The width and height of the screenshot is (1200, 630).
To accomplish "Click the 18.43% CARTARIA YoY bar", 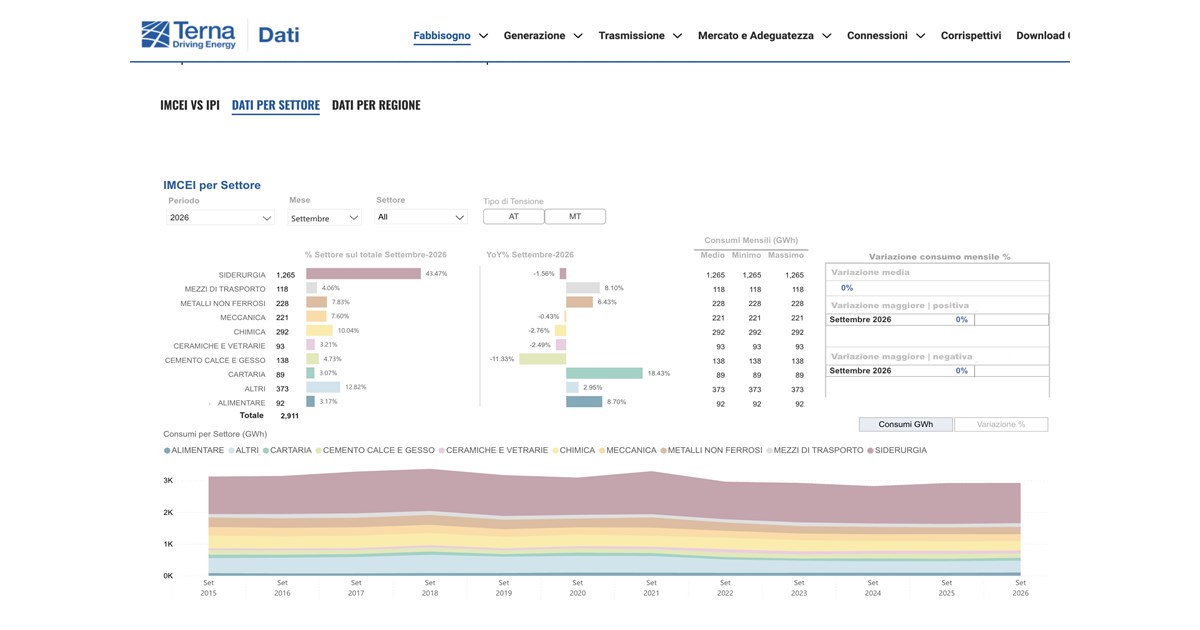I will click(x=604, y=373).
